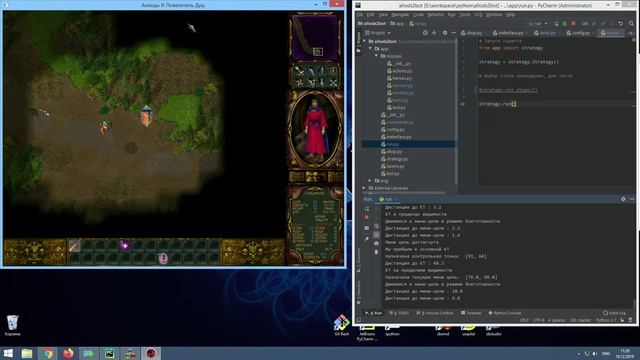Collapse the app folder in project tree
This screenshot has width=640, height=360.
[370, 49]
